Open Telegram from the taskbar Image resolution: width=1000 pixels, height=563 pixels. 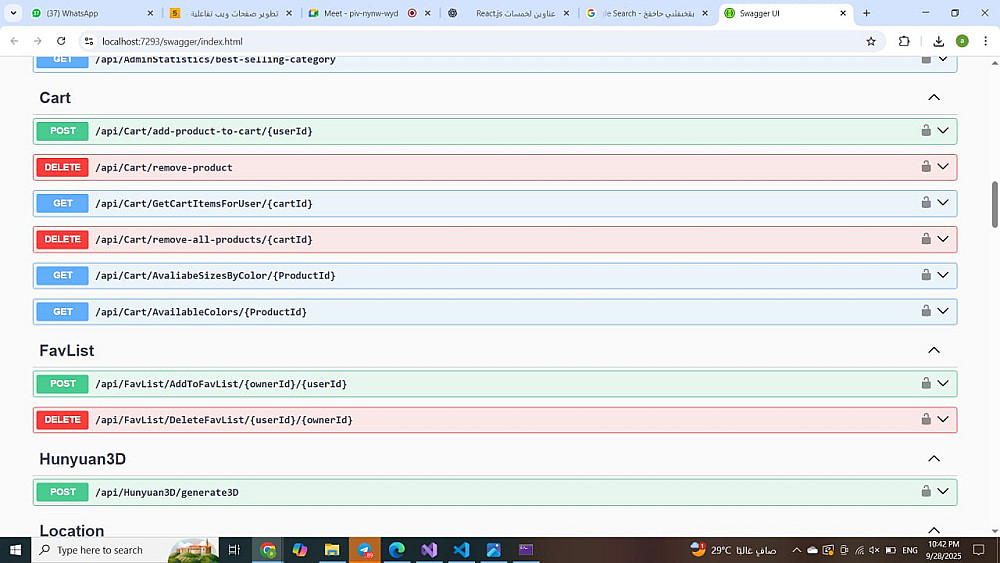click(x=365, y=550)
